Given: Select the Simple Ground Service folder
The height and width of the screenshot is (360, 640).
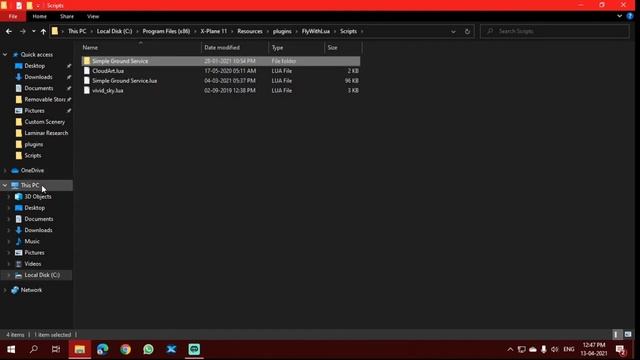Looking at the screenshot, I should click(221, 61).
